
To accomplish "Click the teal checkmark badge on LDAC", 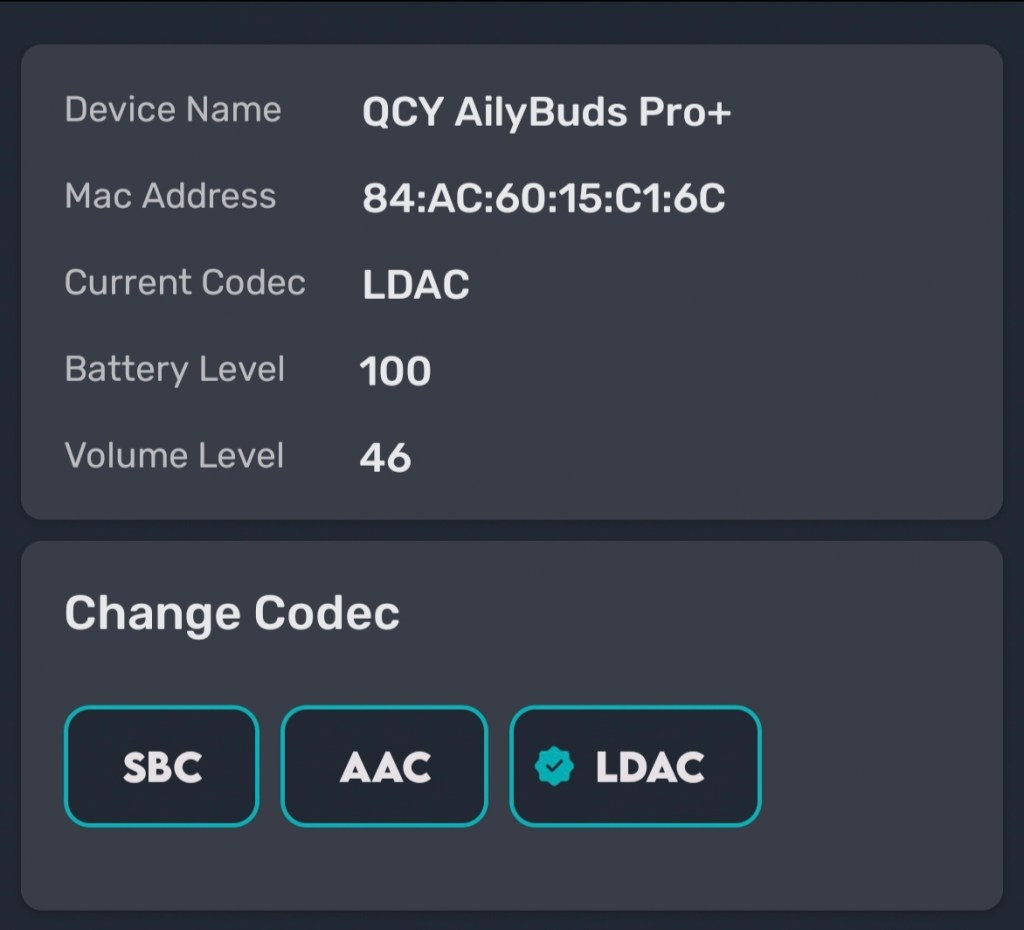I will click(554, 767).
